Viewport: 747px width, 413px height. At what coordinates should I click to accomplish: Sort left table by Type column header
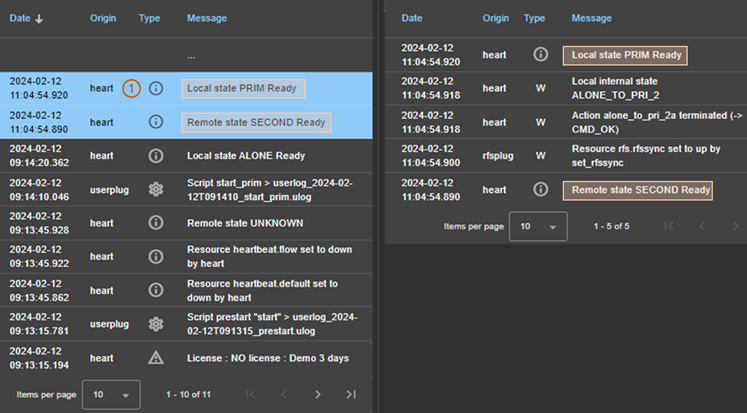(149, 18)
